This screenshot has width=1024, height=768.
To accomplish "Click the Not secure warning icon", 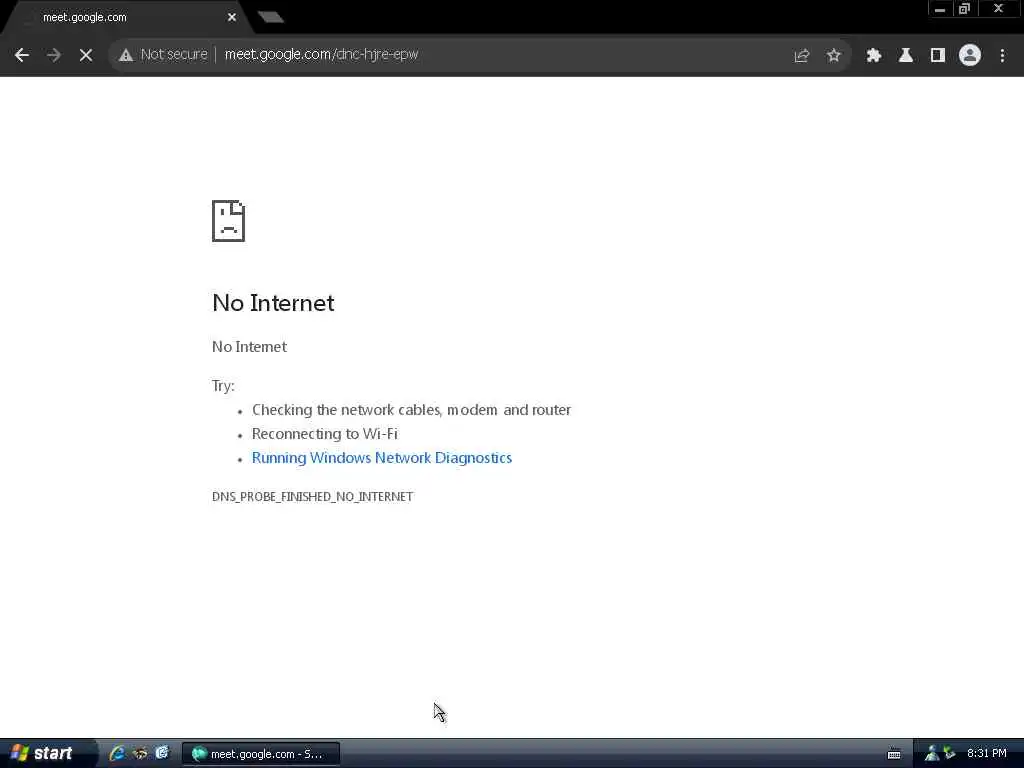I will 126,56.
